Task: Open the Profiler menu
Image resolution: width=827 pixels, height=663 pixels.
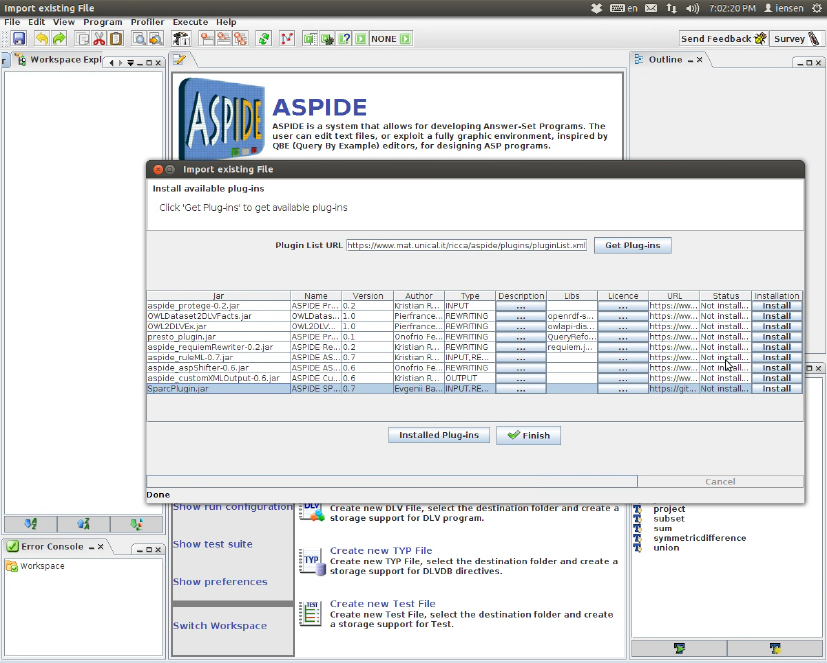Action: (148, 22)
